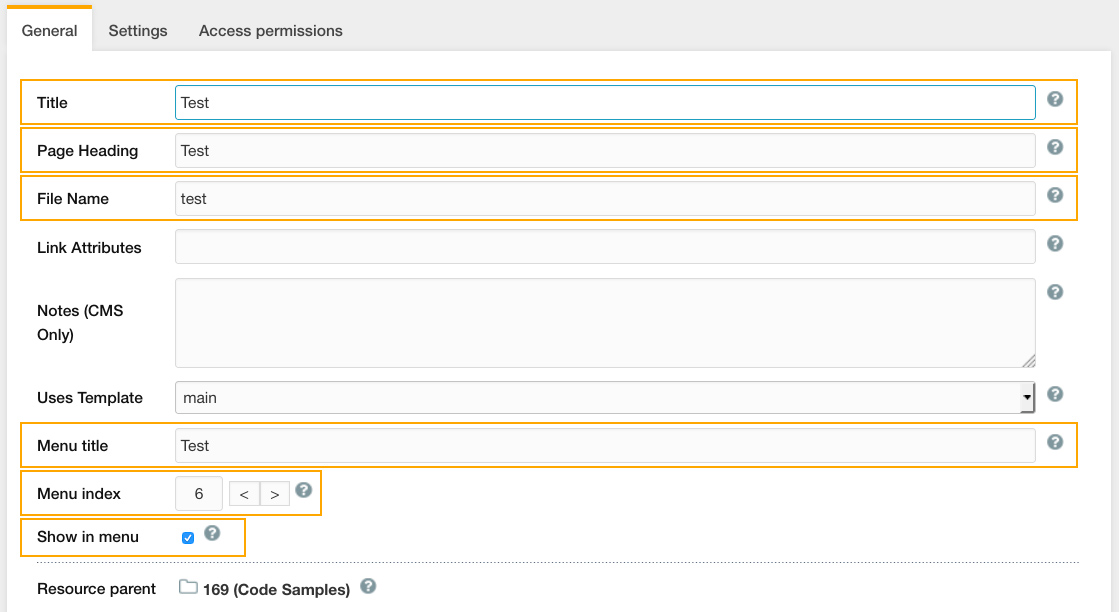
Task: Uncheck the Show in menu checkbox
Action: point(188,538)
